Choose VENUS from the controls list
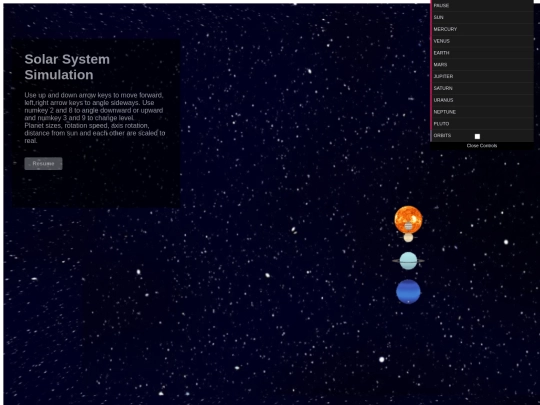Screen dimensions: 540x405 tap(482, 41)
